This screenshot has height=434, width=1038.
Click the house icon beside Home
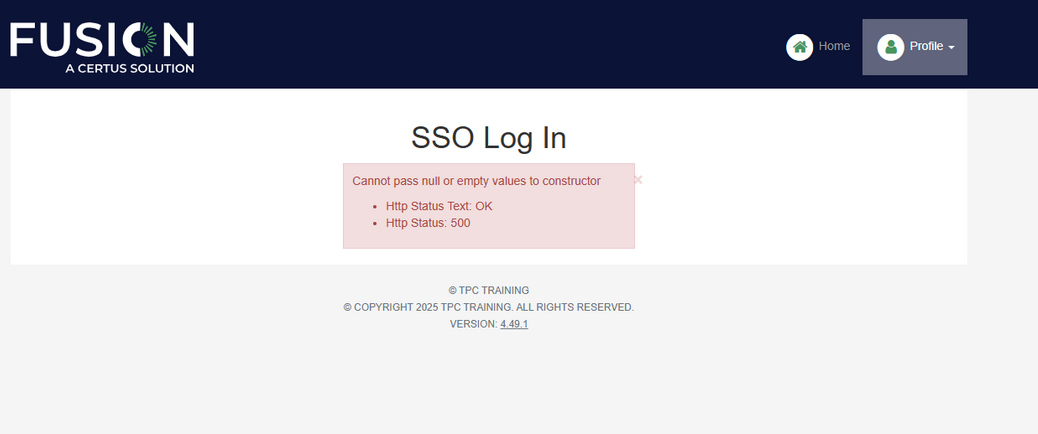click(799, 47)
